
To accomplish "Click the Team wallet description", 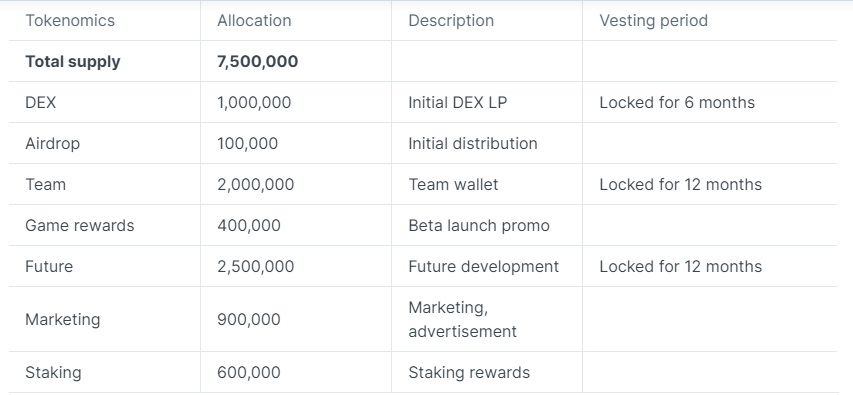I will click(x=453, y=184).
